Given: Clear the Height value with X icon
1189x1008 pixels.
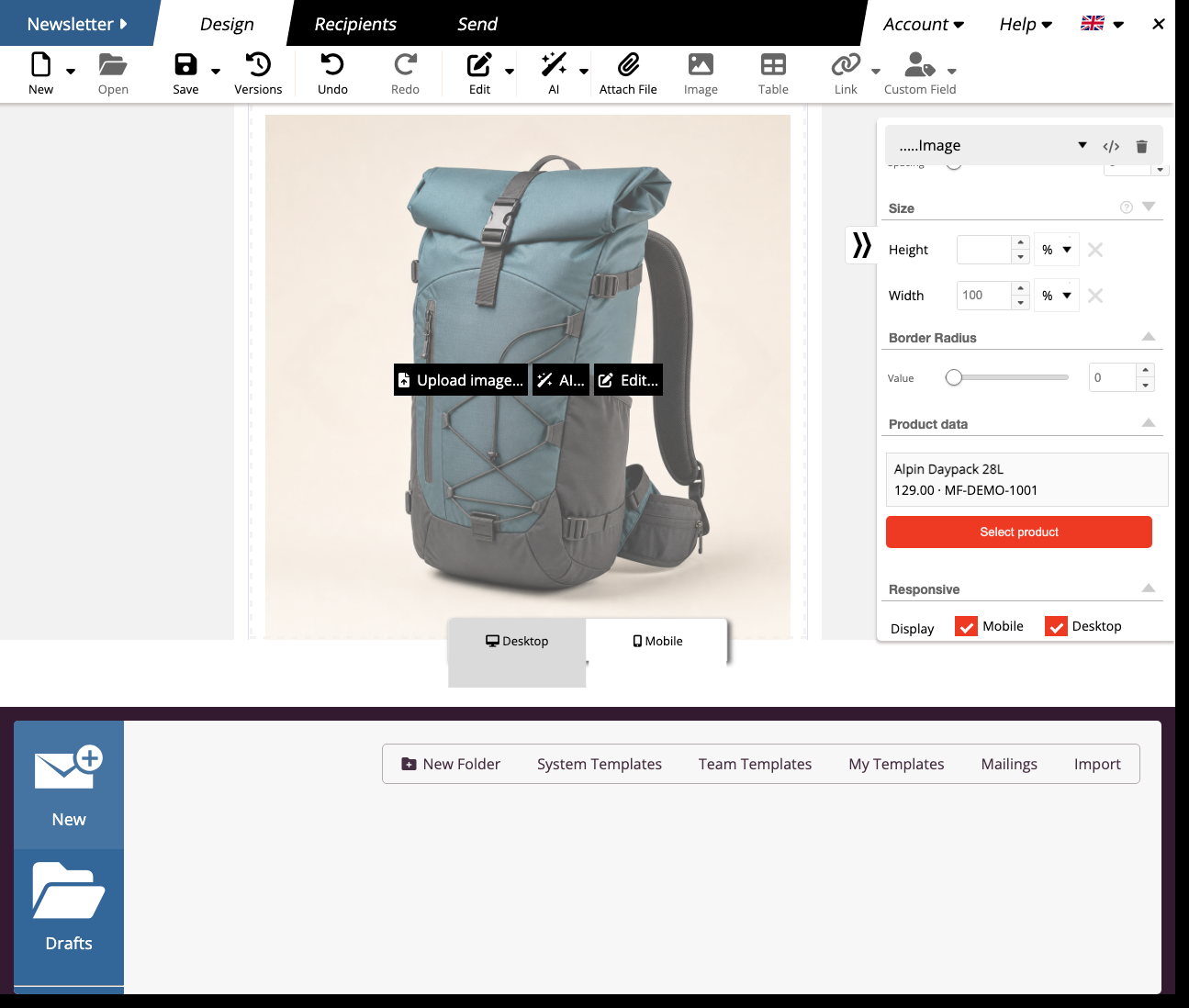Looking at the screenshot, I should (1095, 250).
